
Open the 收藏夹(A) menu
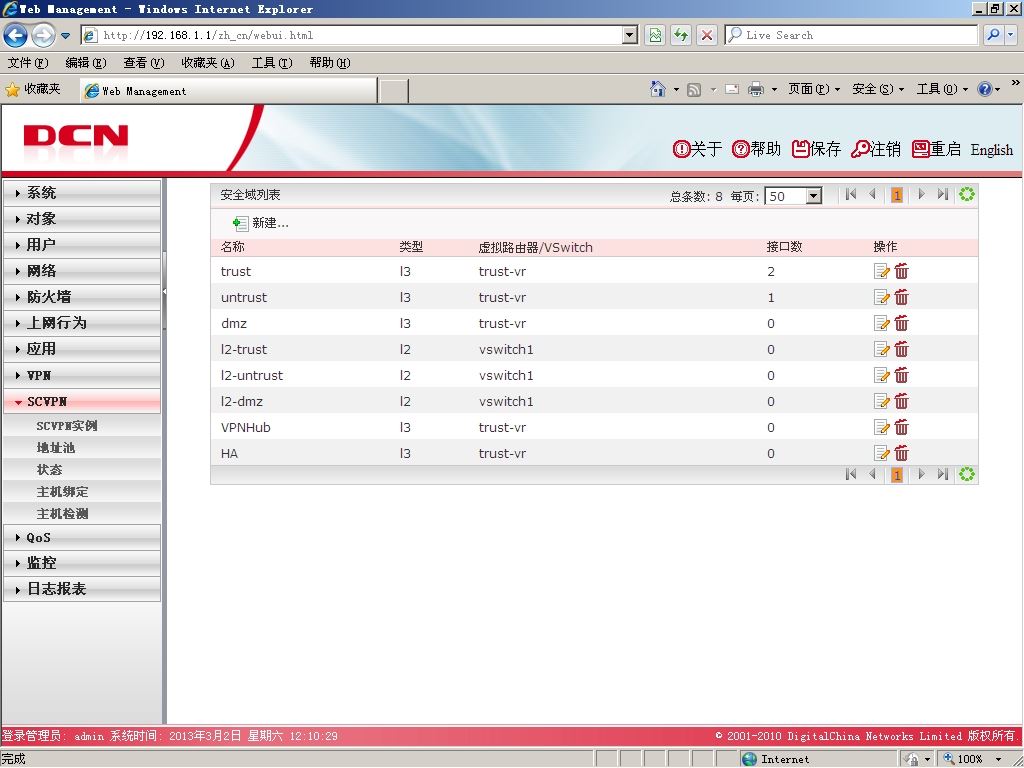[x=208, y=63]
